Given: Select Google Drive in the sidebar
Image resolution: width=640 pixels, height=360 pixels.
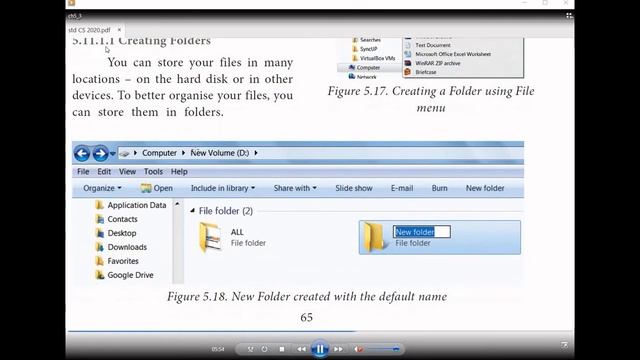Looking at the screenshot, I should click(x=124, y=275).
